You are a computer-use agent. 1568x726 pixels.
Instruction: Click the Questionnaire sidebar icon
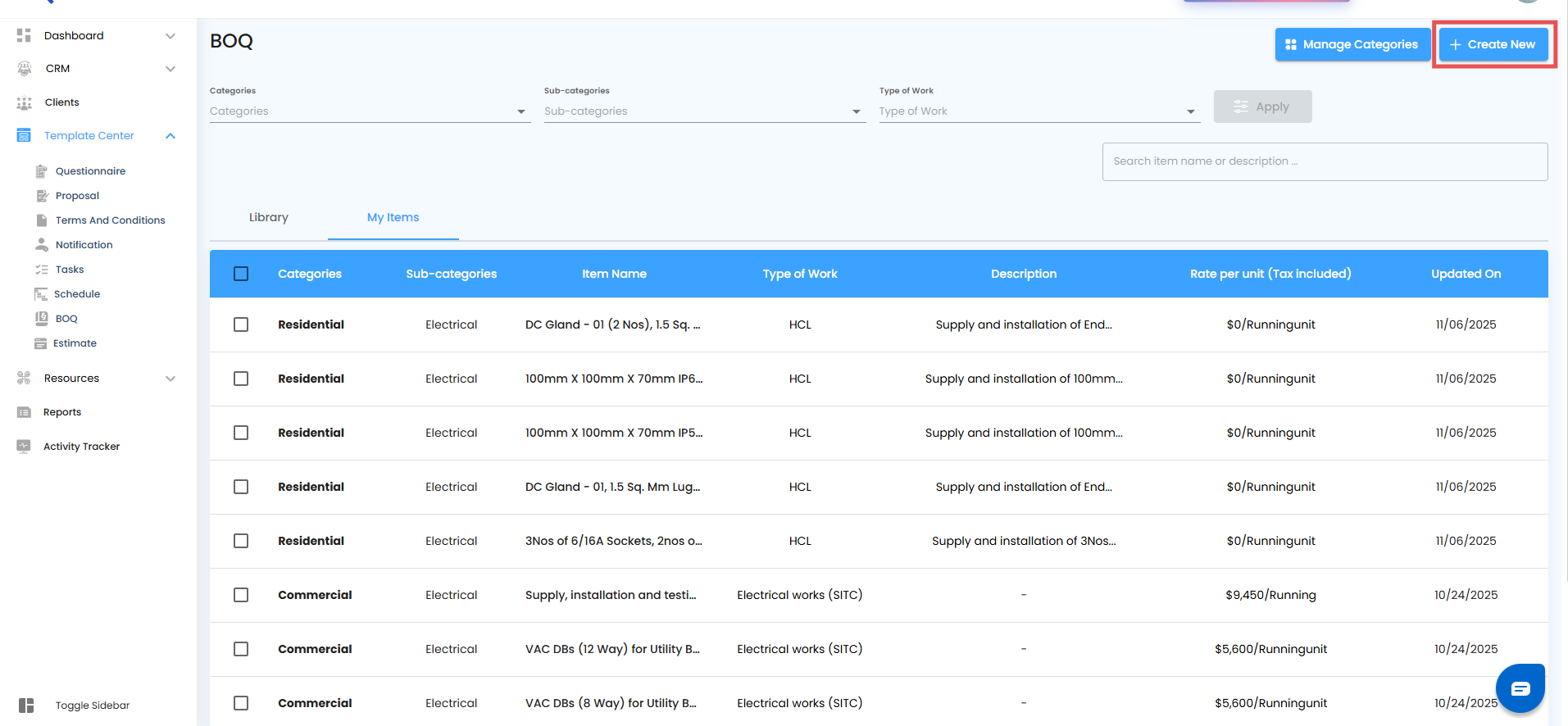click(x=42, y=171)
